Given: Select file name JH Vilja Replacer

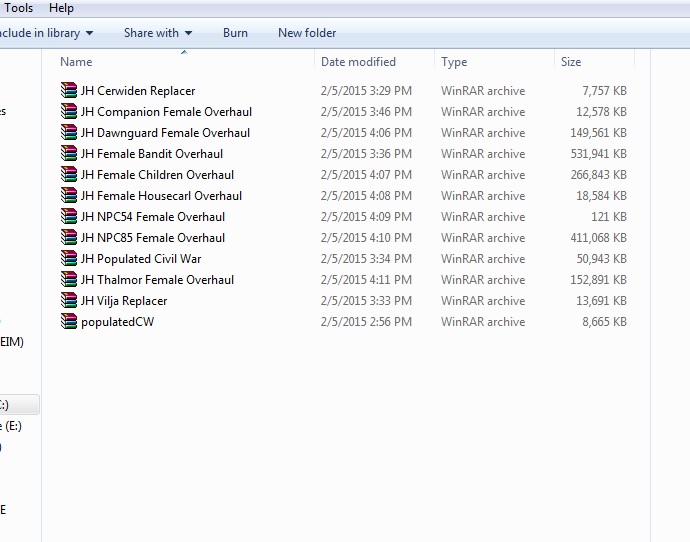Looking at the screenshot, I should [x=124, y=301].
